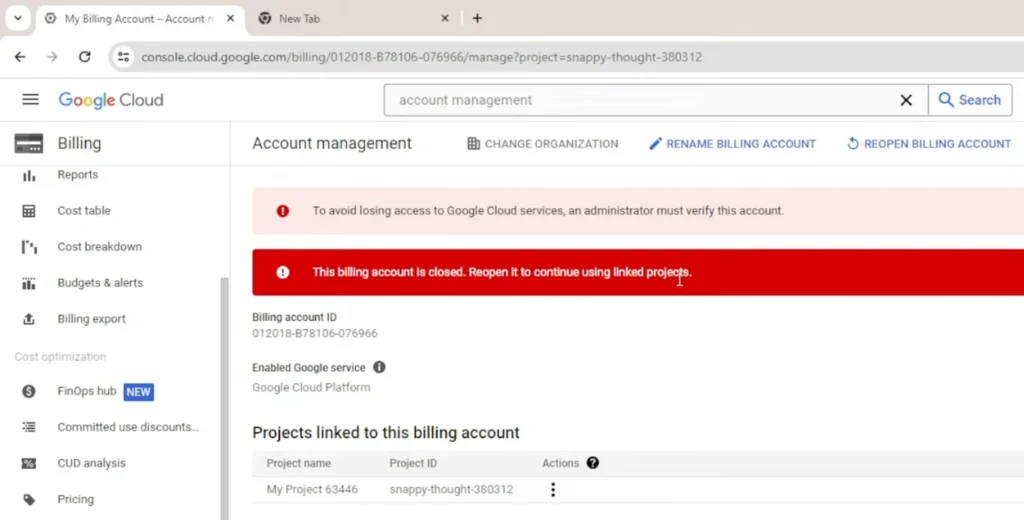Image resolution: width=1024 pixels, height=520 pixels.
Task: Click the Reports sidebar icon
Action: click(x=29, y=175)
